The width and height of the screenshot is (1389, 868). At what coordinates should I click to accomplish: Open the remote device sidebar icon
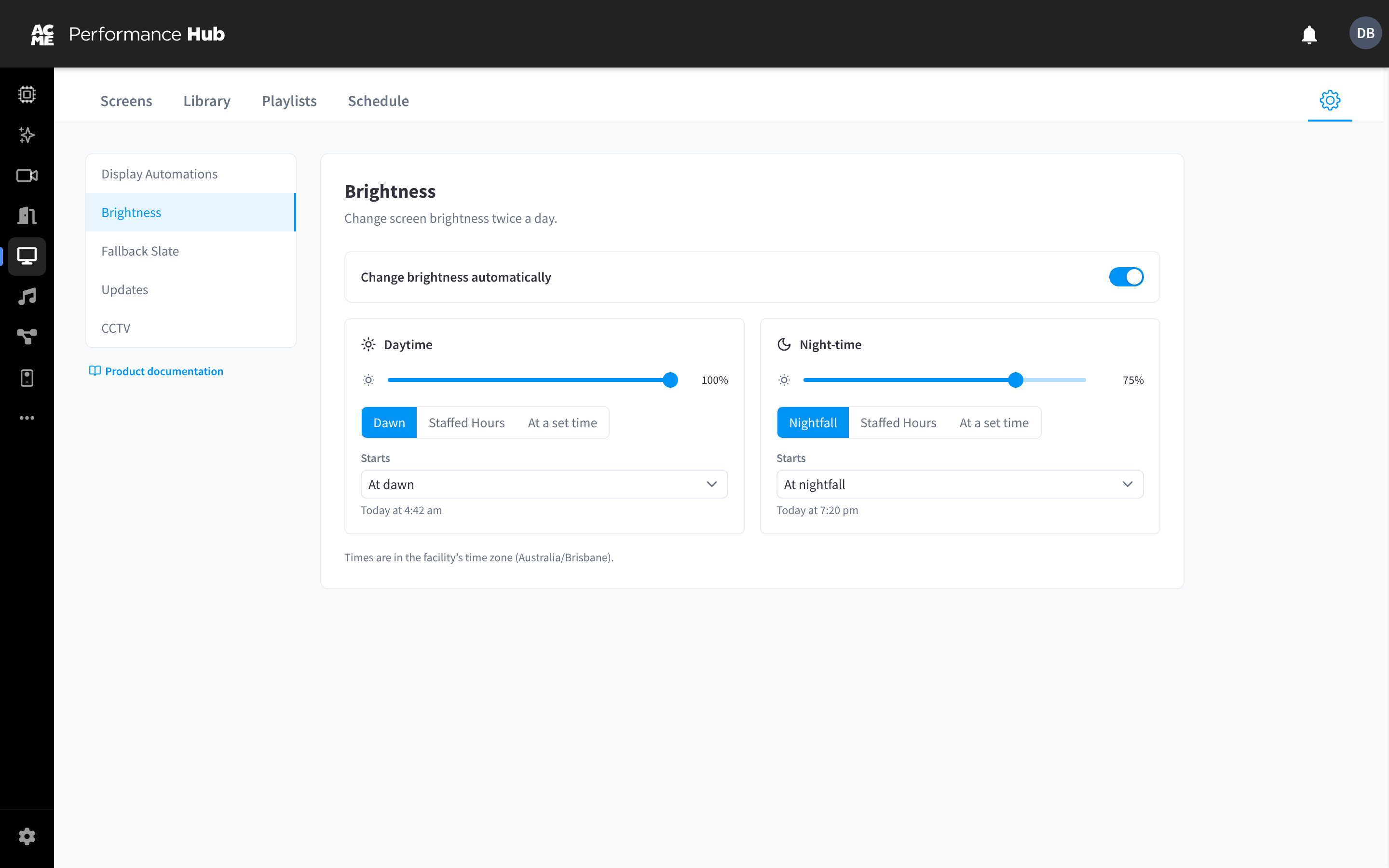(x=27, y=378)
